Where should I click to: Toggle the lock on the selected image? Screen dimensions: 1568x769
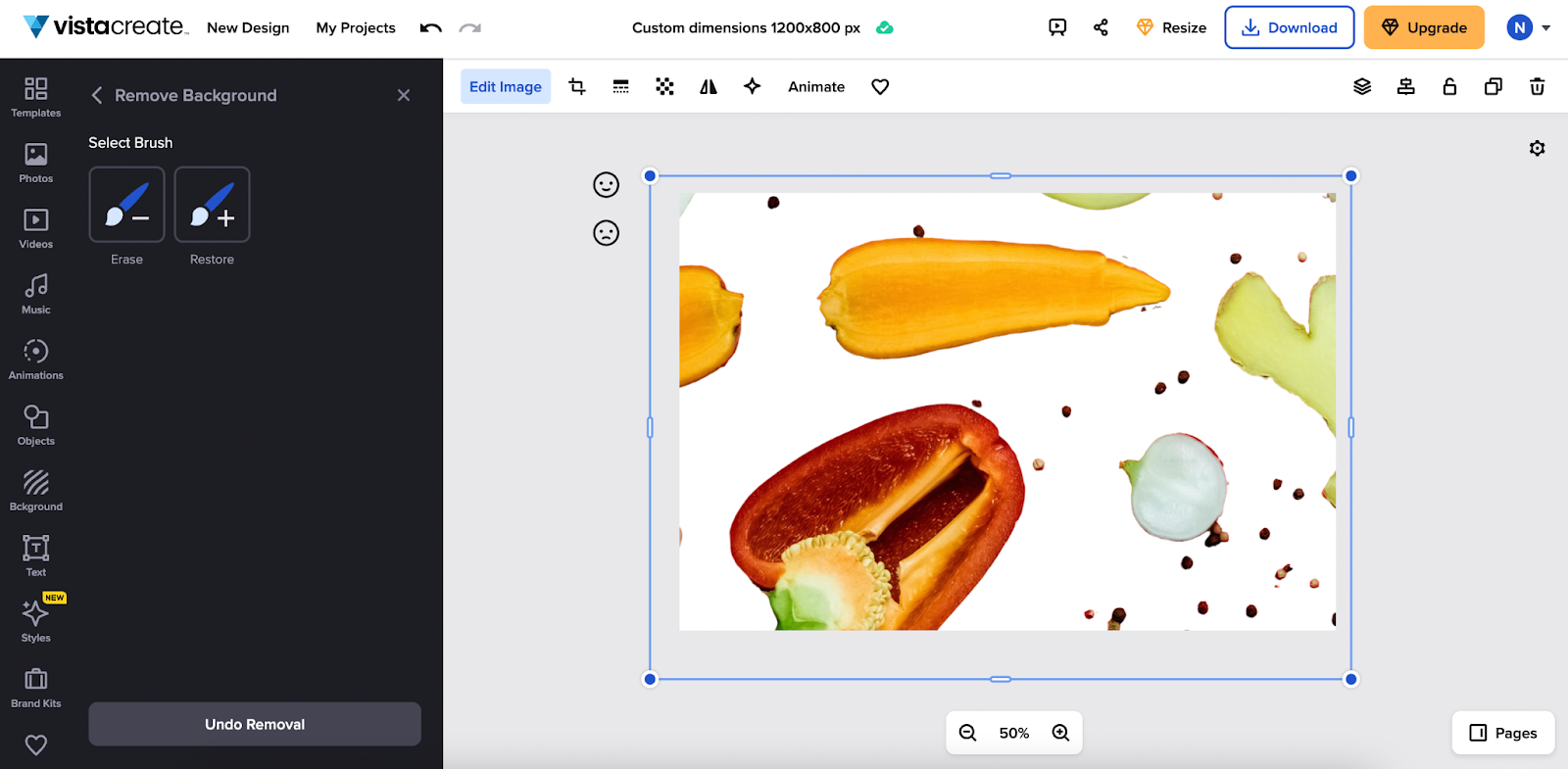[1449, 86]
